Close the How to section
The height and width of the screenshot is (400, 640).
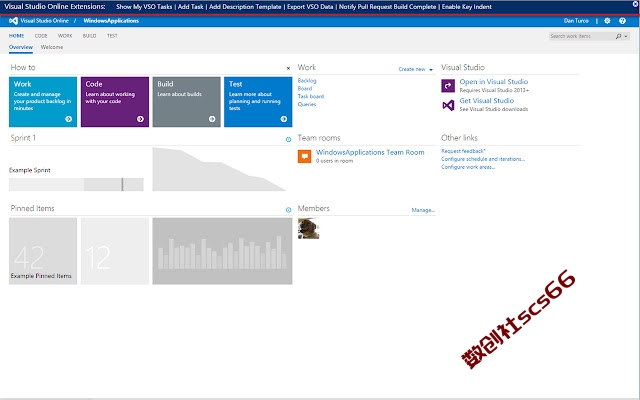pyautogui.click(x=288, y=68)
